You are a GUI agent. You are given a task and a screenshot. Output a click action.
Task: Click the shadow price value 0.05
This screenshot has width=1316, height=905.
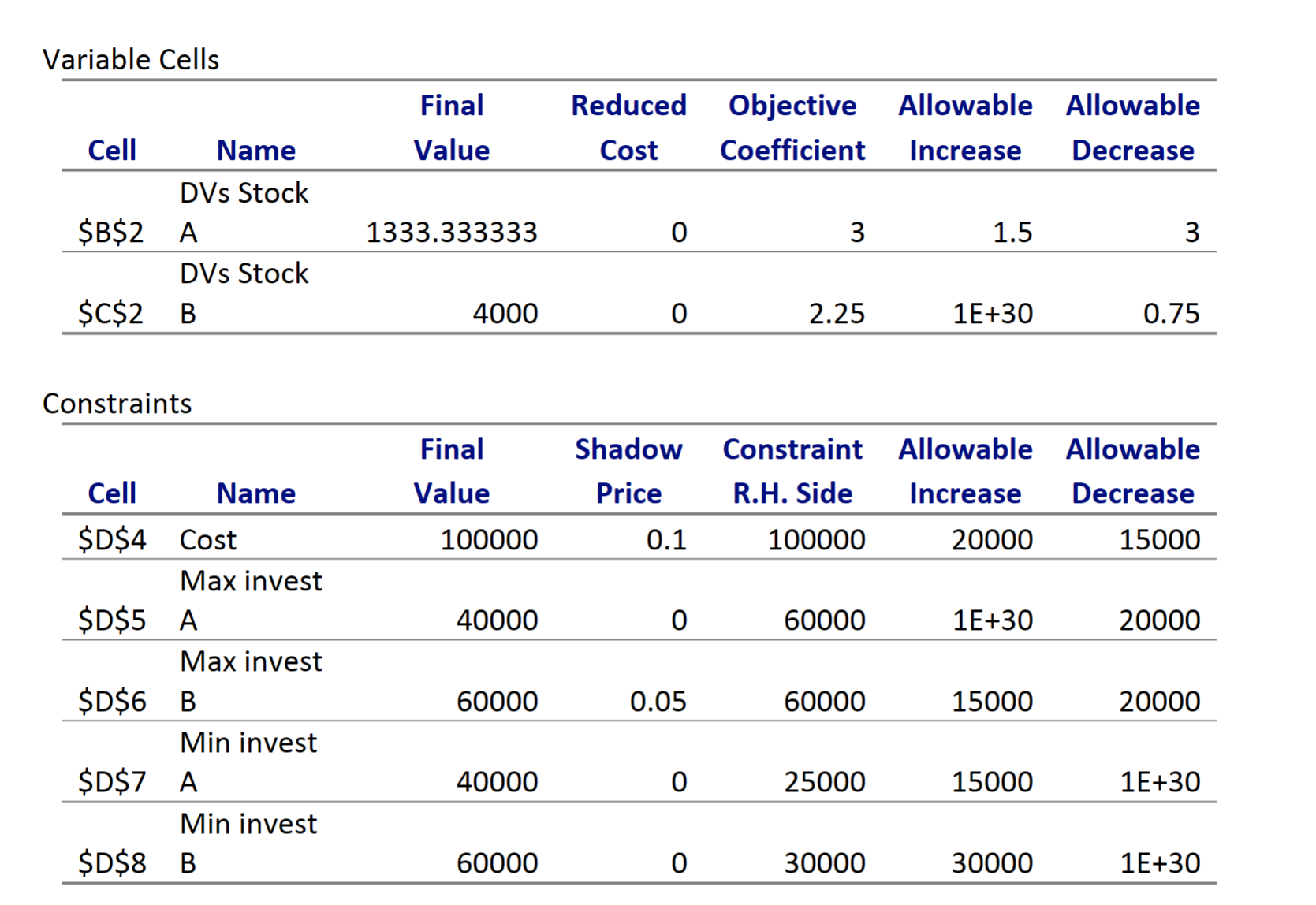click(x=658, y=700)
